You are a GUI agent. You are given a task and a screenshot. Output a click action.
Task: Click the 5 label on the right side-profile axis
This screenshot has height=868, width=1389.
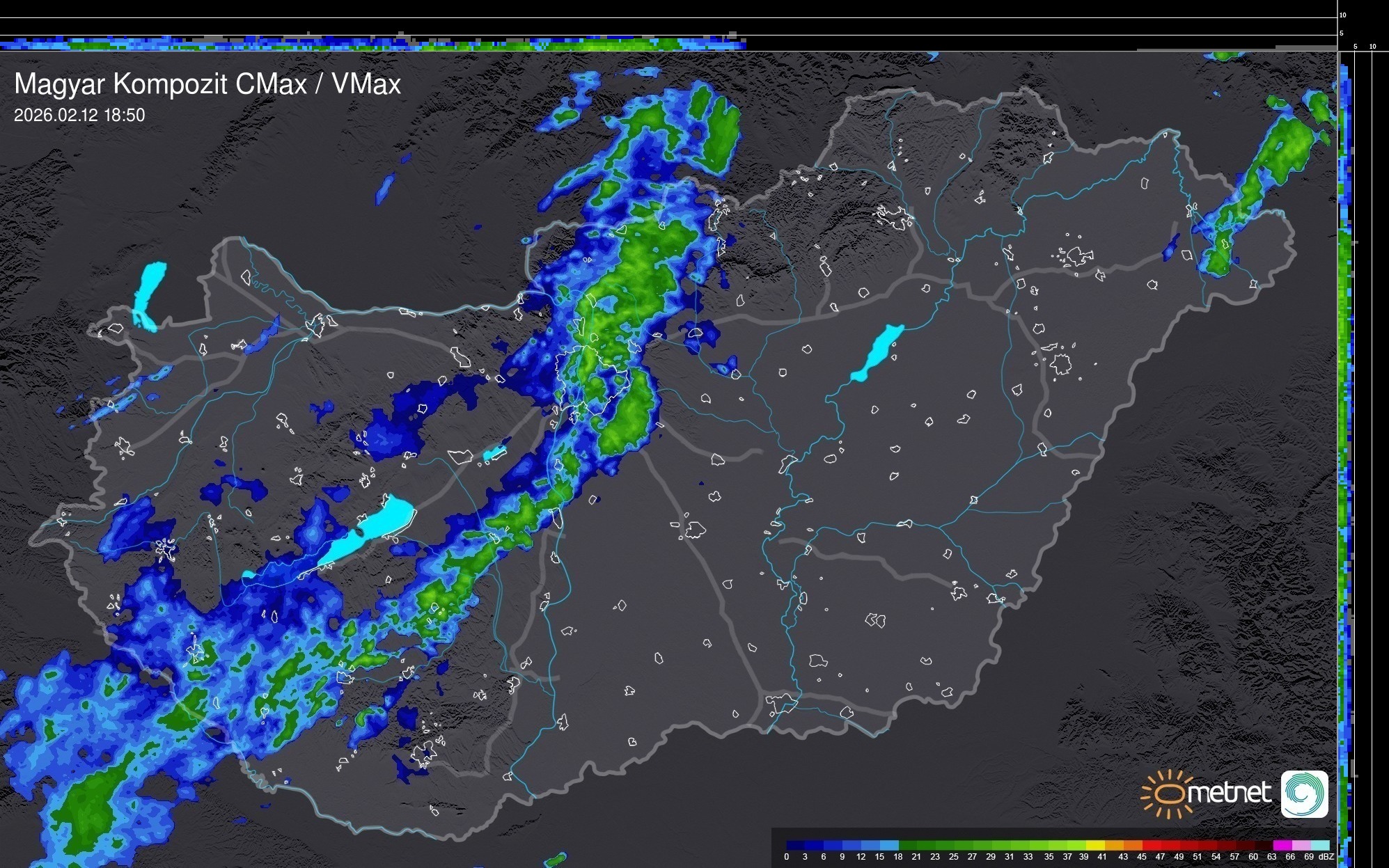[1355, 47]
